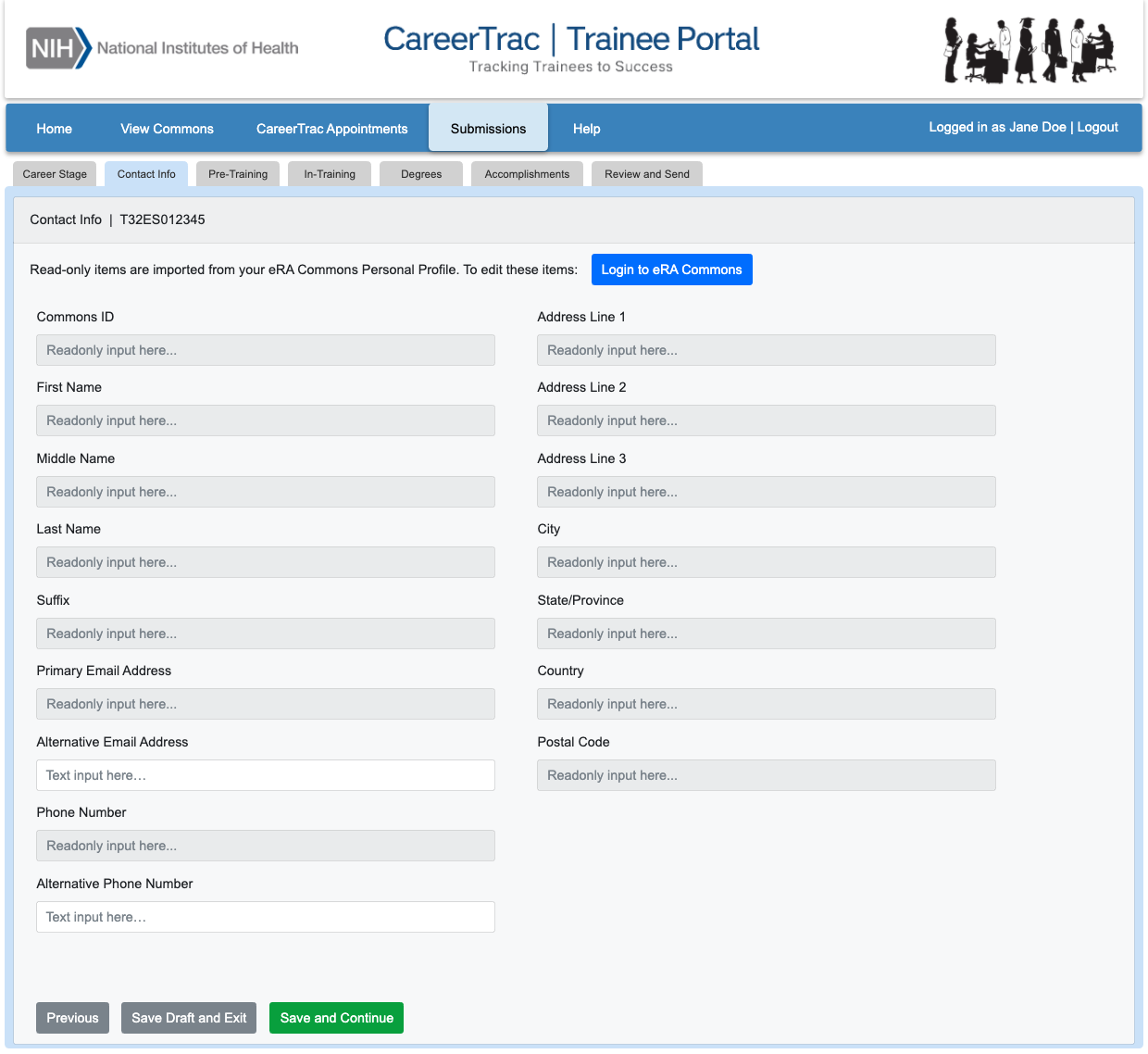Click the State/Province readonly field
Viewport: 1148px width, 1054px height.
(767, 634)
